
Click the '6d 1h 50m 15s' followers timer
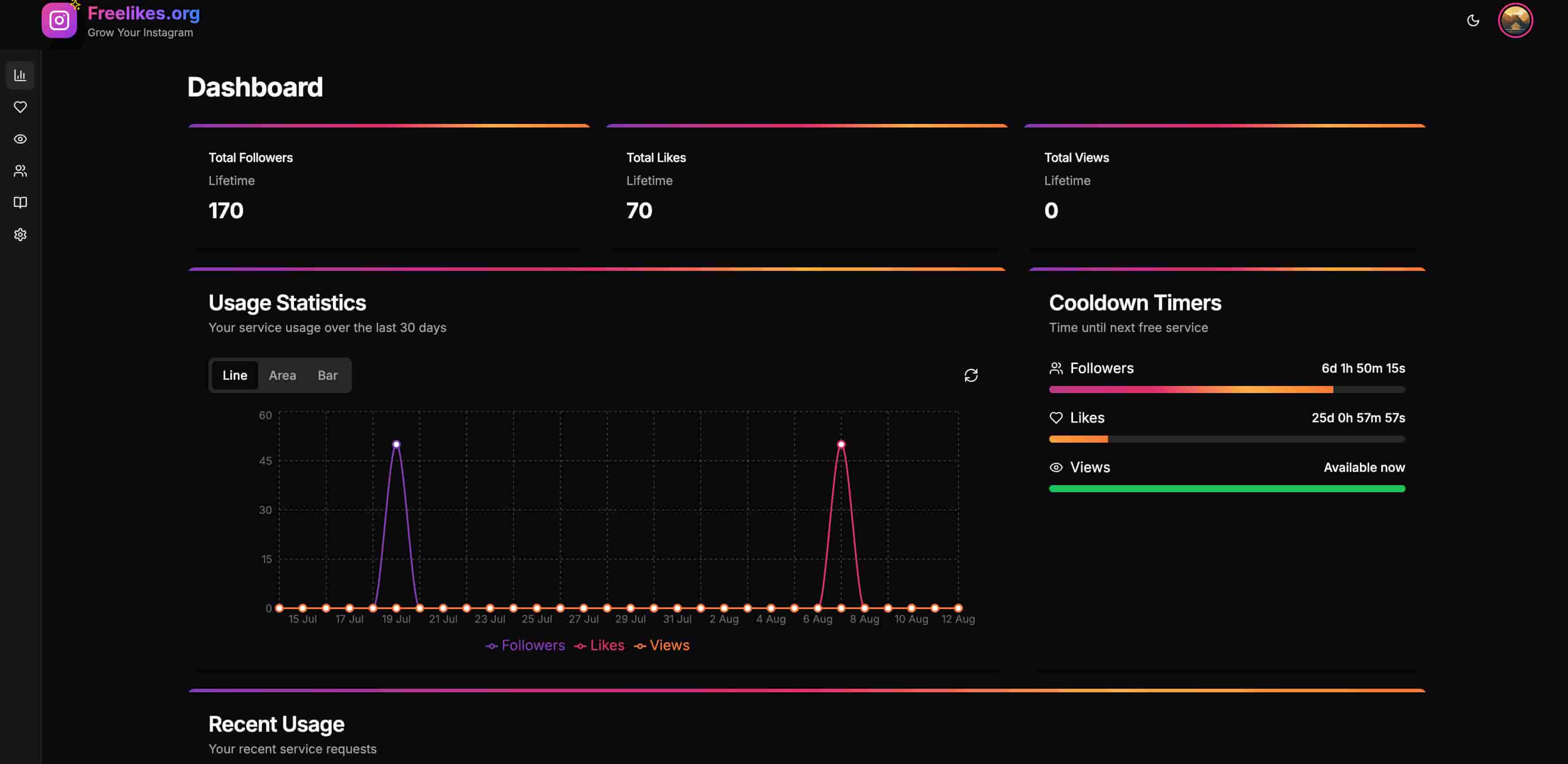point(1363,368)
